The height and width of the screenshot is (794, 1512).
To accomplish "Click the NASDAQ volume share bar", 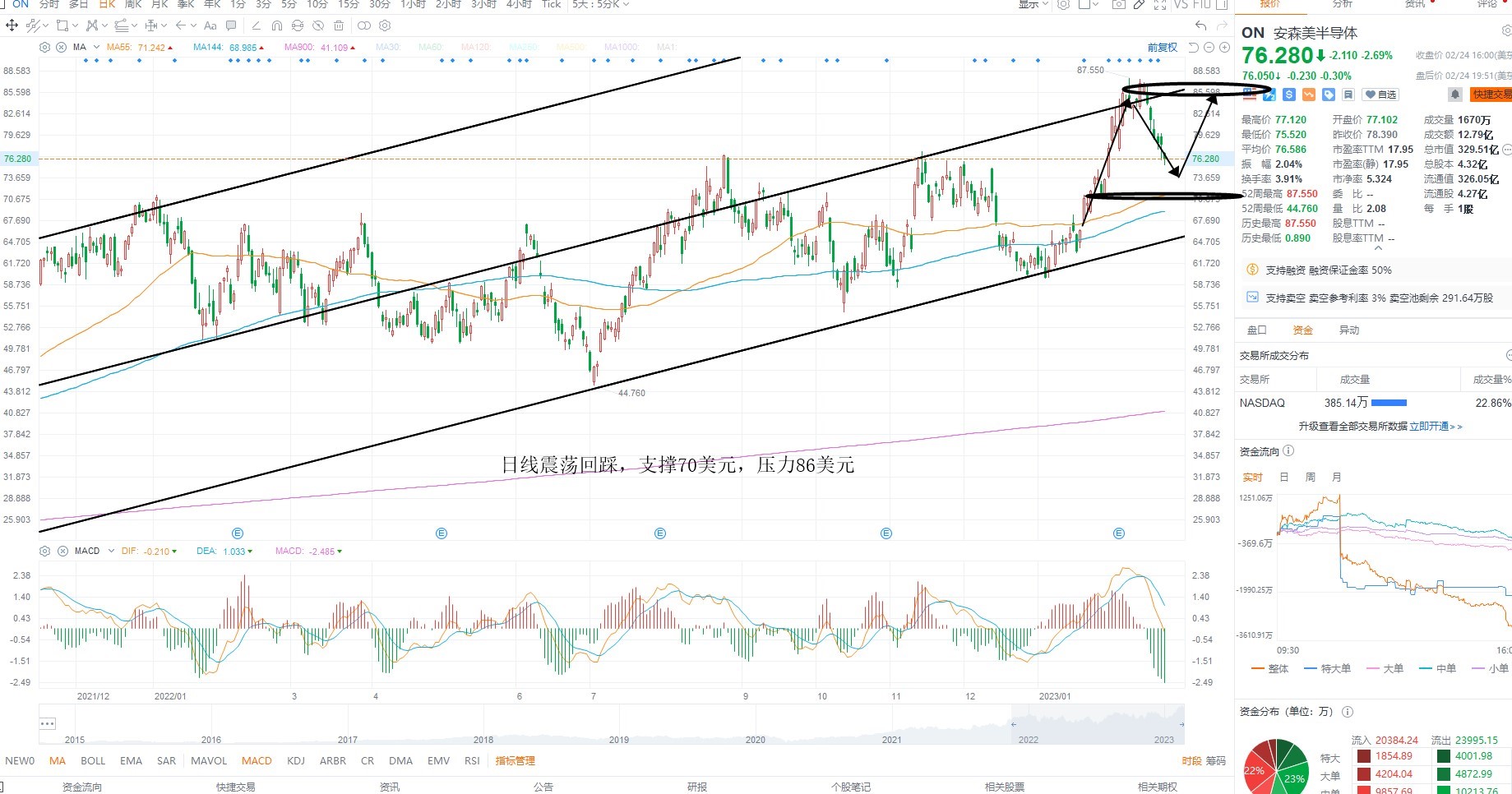I will pos(1389,403).
